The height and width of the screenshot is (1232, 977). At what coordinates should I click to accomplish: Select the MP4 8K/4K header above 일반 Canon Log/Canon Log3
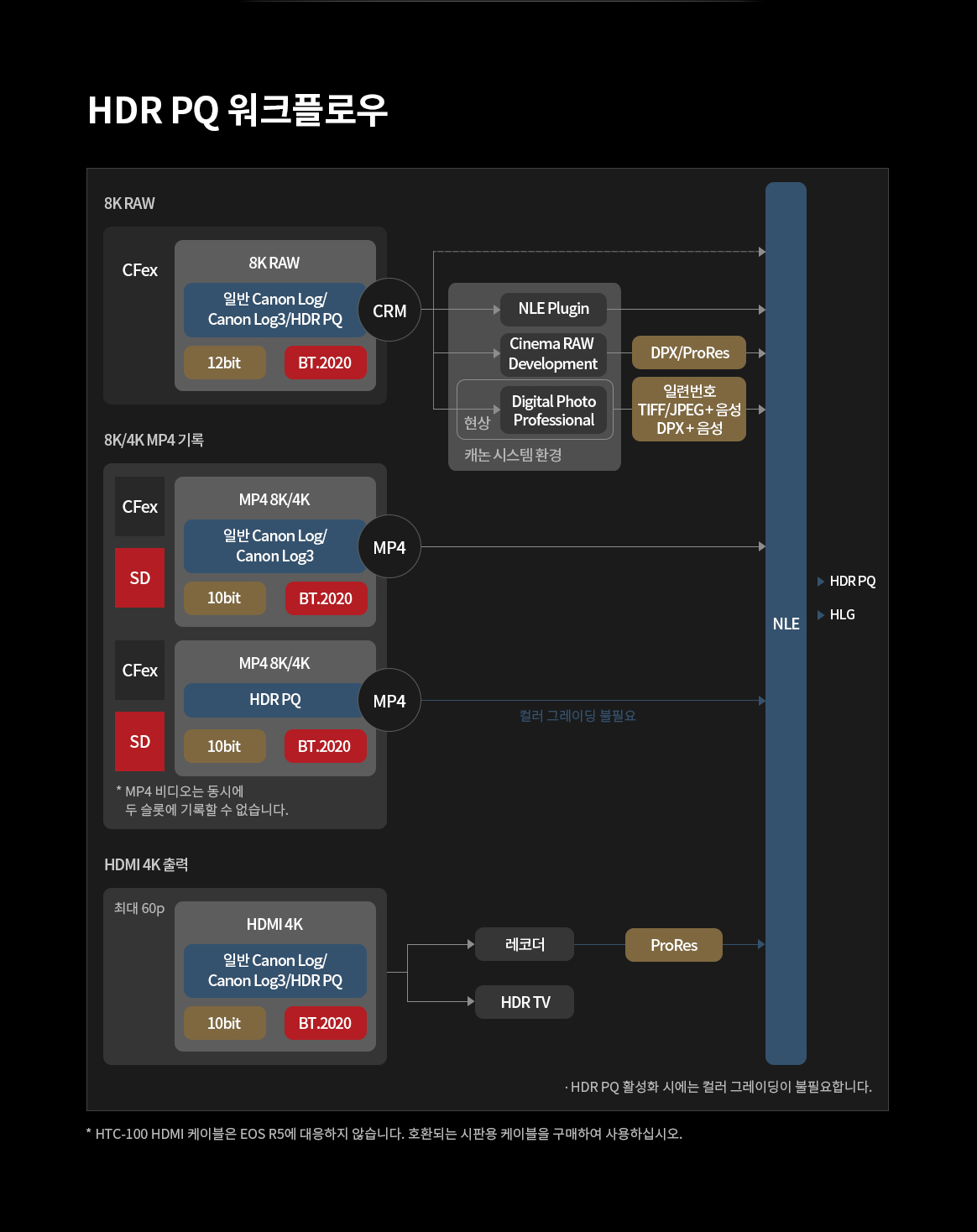point(274,499)
